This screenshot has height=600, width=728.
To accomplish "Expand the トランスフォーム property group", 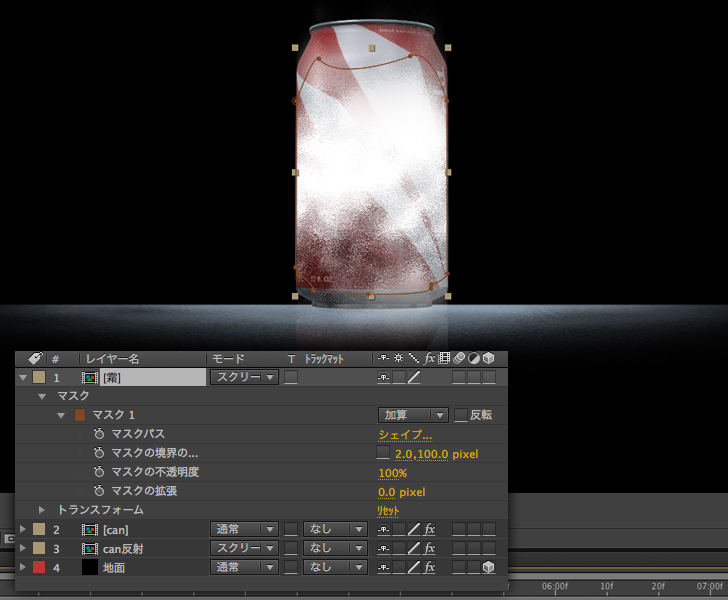I will [x=42, y=510].
